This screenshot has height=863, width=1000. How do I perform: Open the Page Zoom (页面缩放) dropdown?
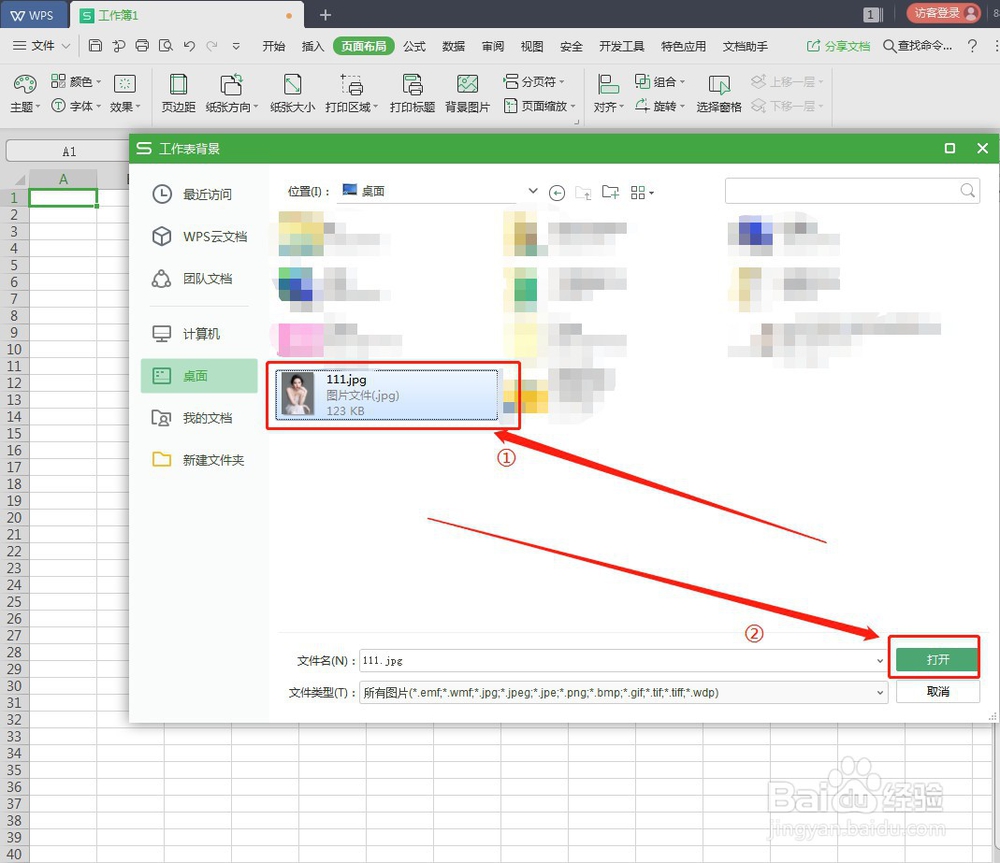point(540,106)
